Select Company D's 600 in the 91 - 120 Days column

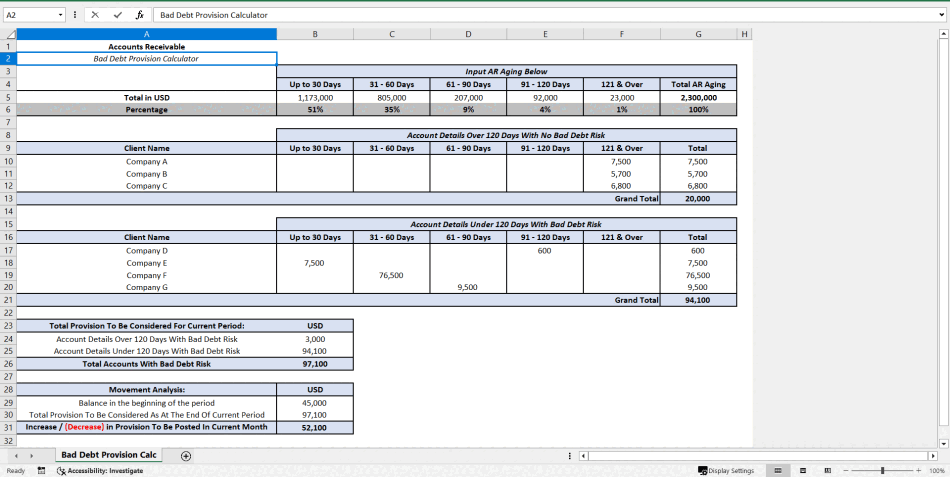point(545,250)
